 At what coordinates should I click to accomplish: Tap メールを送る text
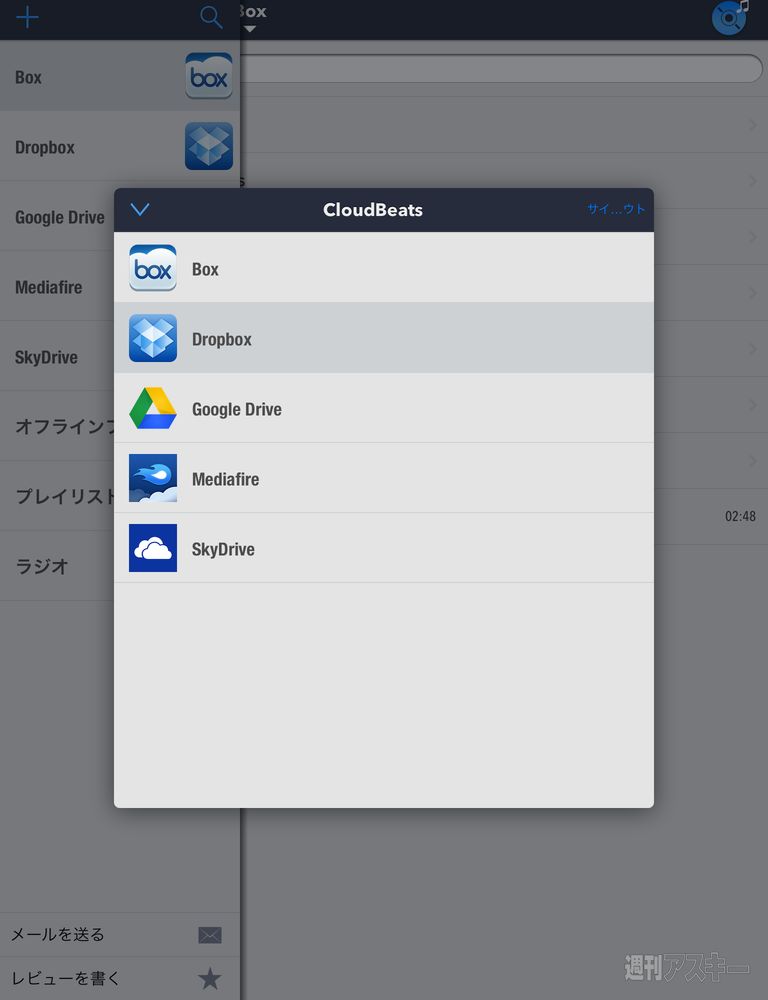coord(58,935)
